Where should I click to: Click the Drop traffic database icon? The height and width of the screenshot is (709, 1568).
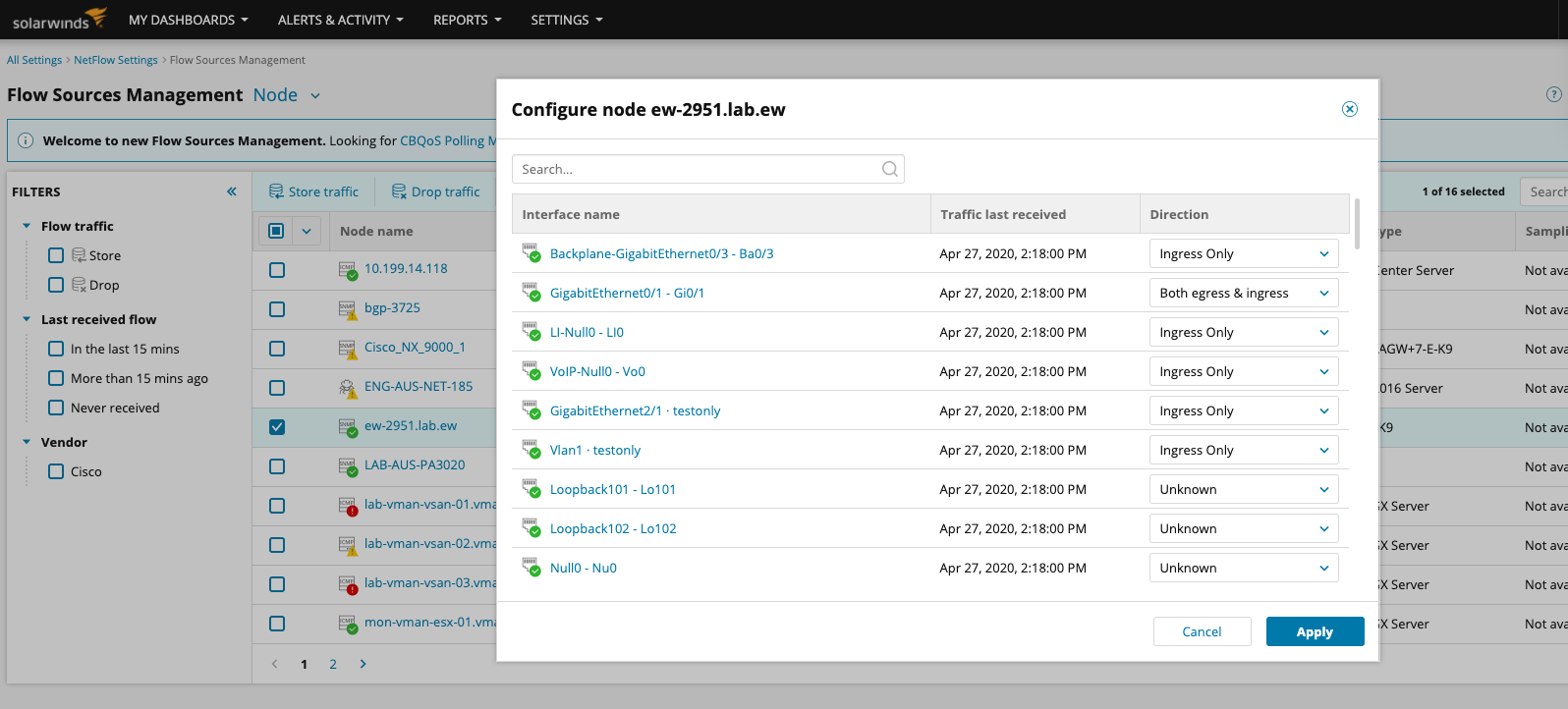pos(399,191)
